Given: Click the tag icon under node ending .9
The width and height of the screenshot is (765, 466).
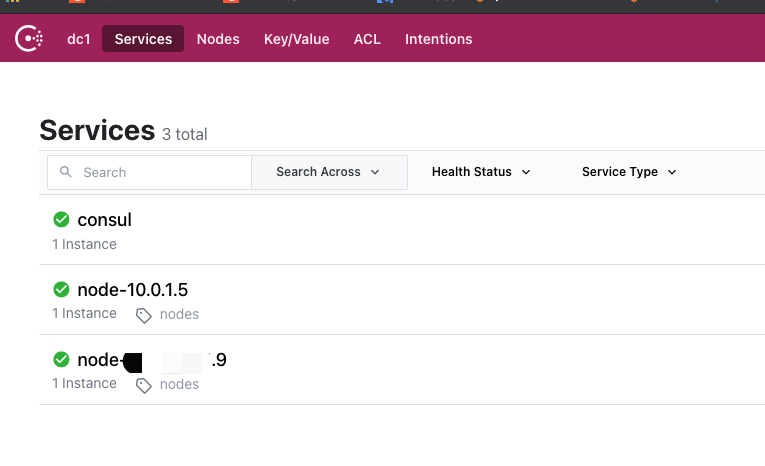Looking at the screenshot, I should [x=143, y=385].
